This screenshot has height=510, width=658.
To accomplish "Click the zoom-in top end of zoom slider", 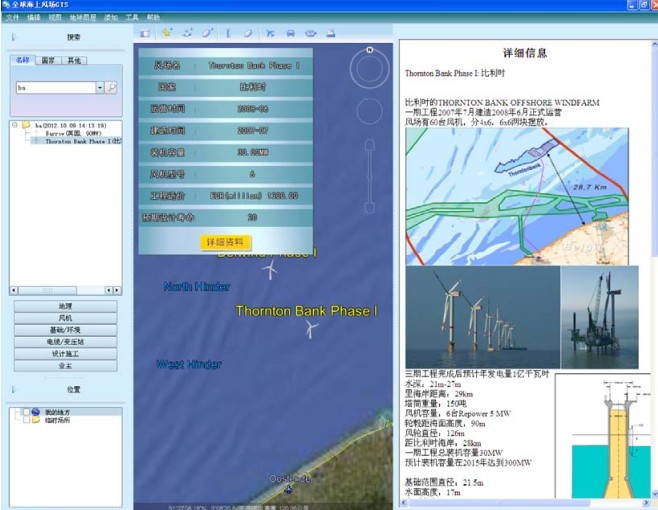I will [370, 145].
